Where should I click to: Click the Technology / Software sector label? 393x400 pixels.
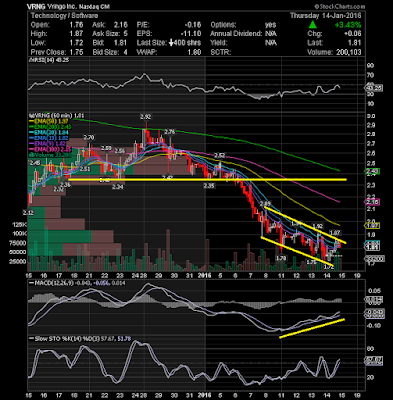64,16
